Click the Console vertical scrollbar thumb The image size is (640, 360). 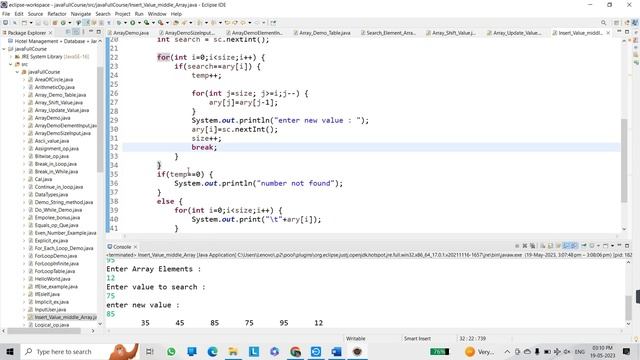[628, 308]
